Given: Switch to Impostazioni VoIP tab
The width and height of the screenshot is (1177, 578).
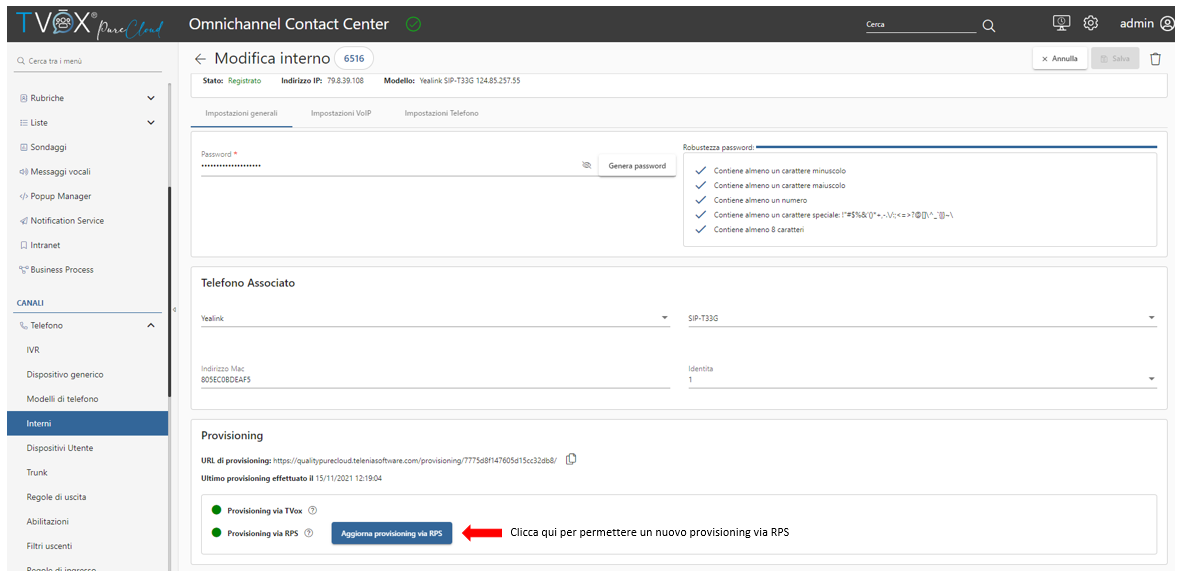Looking at the screenshot, I should [x=341, y=113].
